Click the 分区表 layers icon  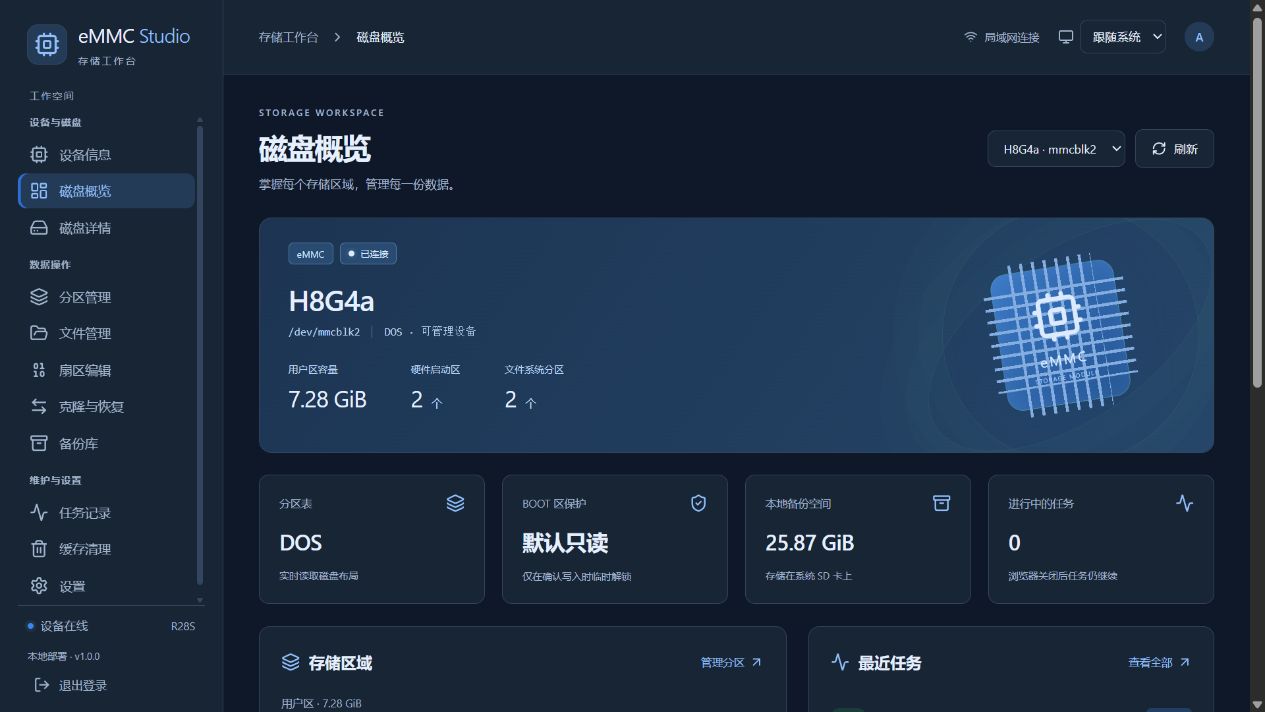[x=455, y=503]
